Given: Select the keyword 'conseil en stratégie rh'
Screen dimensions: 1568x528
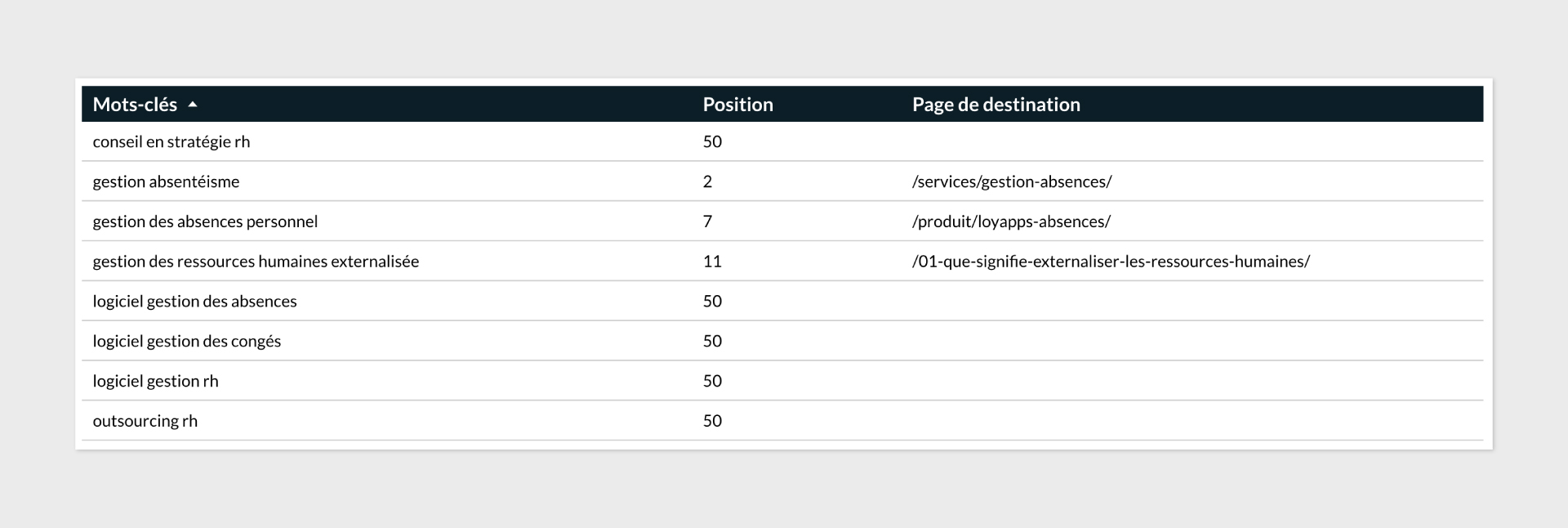Looking at the screenshot, I should tap(171, 141).
